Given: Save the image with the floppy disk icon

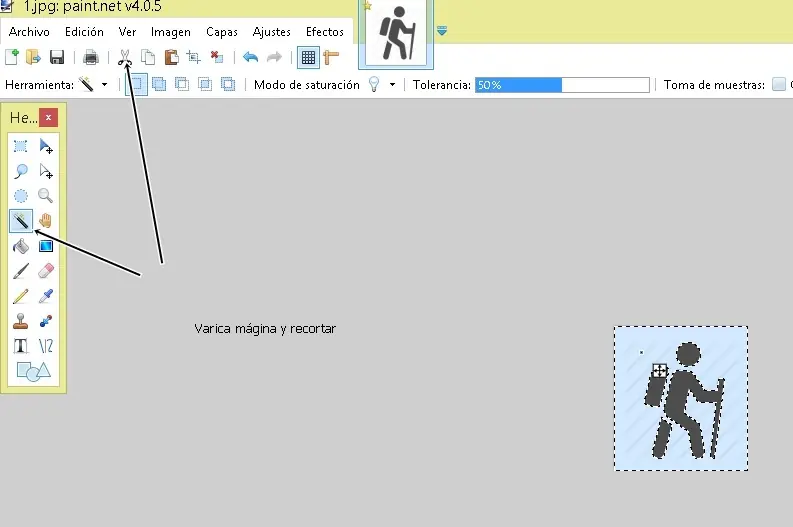Looking at the screenshot, I should point(57,57).
